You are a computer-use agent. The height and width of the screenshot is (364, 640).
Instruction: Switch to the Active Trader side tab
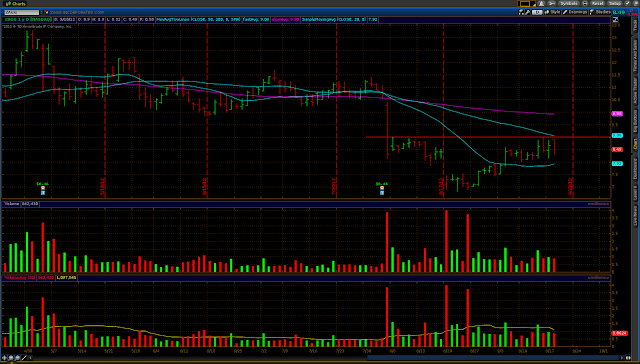pyautogui.click(x=635, y=91)
